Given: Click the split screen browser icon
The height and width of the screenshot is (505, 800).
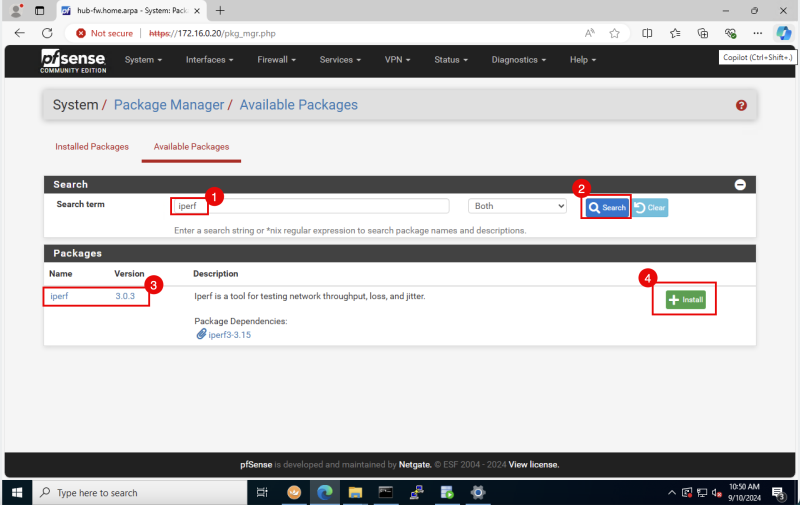Looking at the screenshot, I should [647, 33].
